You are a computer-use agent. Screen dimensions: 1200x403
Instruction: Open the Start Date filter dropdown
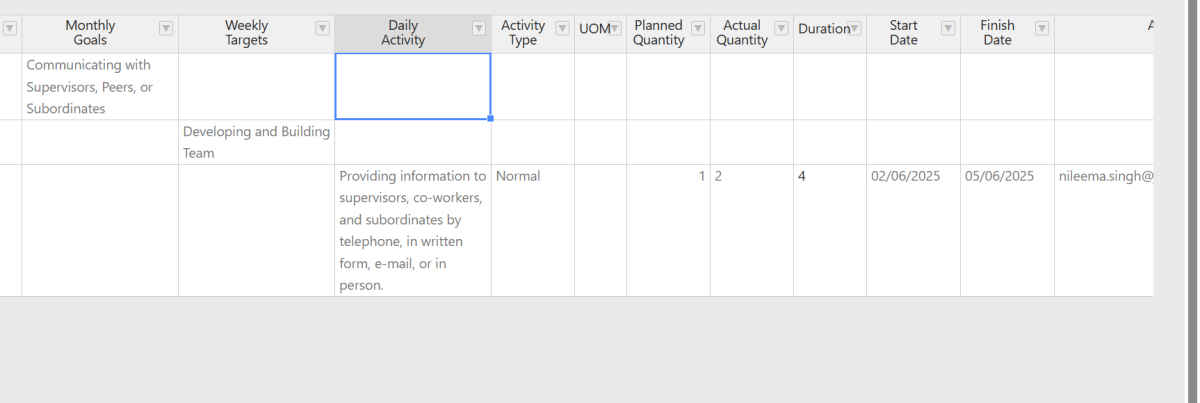coord(948,29)
